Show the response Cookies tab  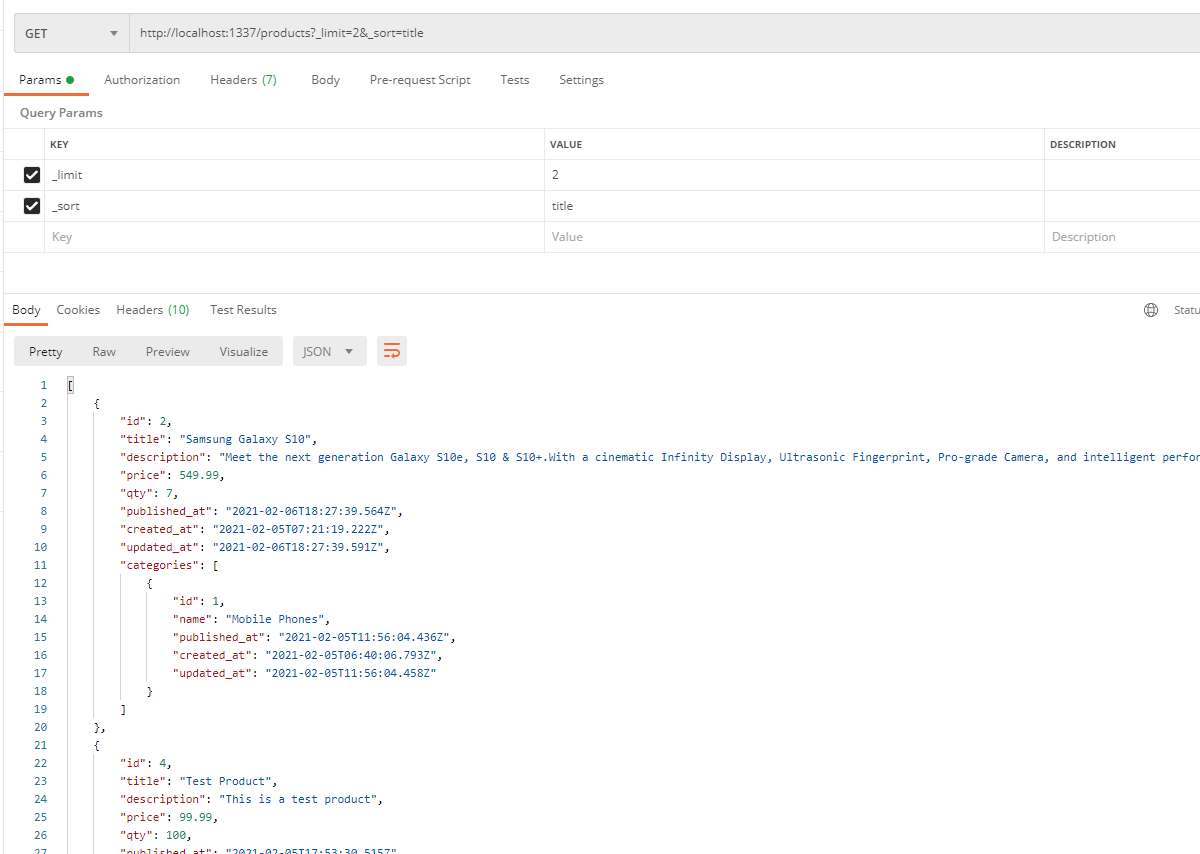[x=78, y=310]
